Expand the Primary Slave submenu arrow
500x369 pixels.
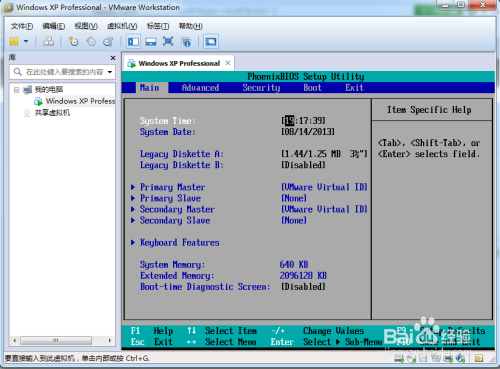pyautogui.click(x=133, y=198)
